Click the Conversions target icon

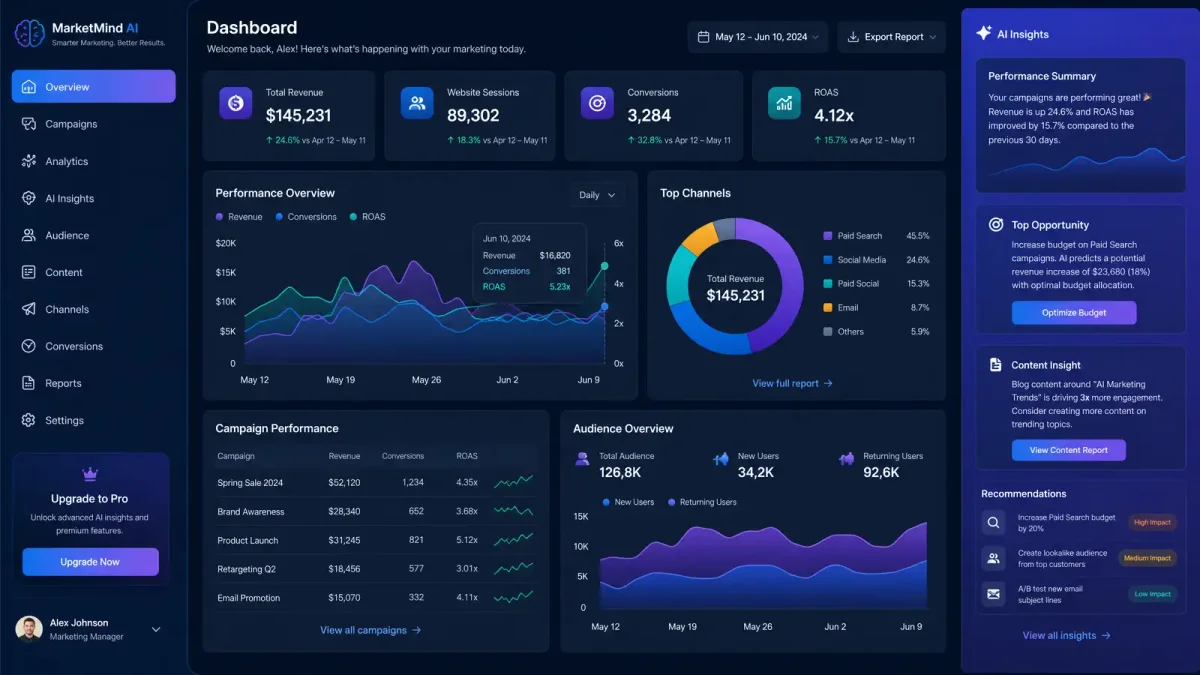click(597, 103)
